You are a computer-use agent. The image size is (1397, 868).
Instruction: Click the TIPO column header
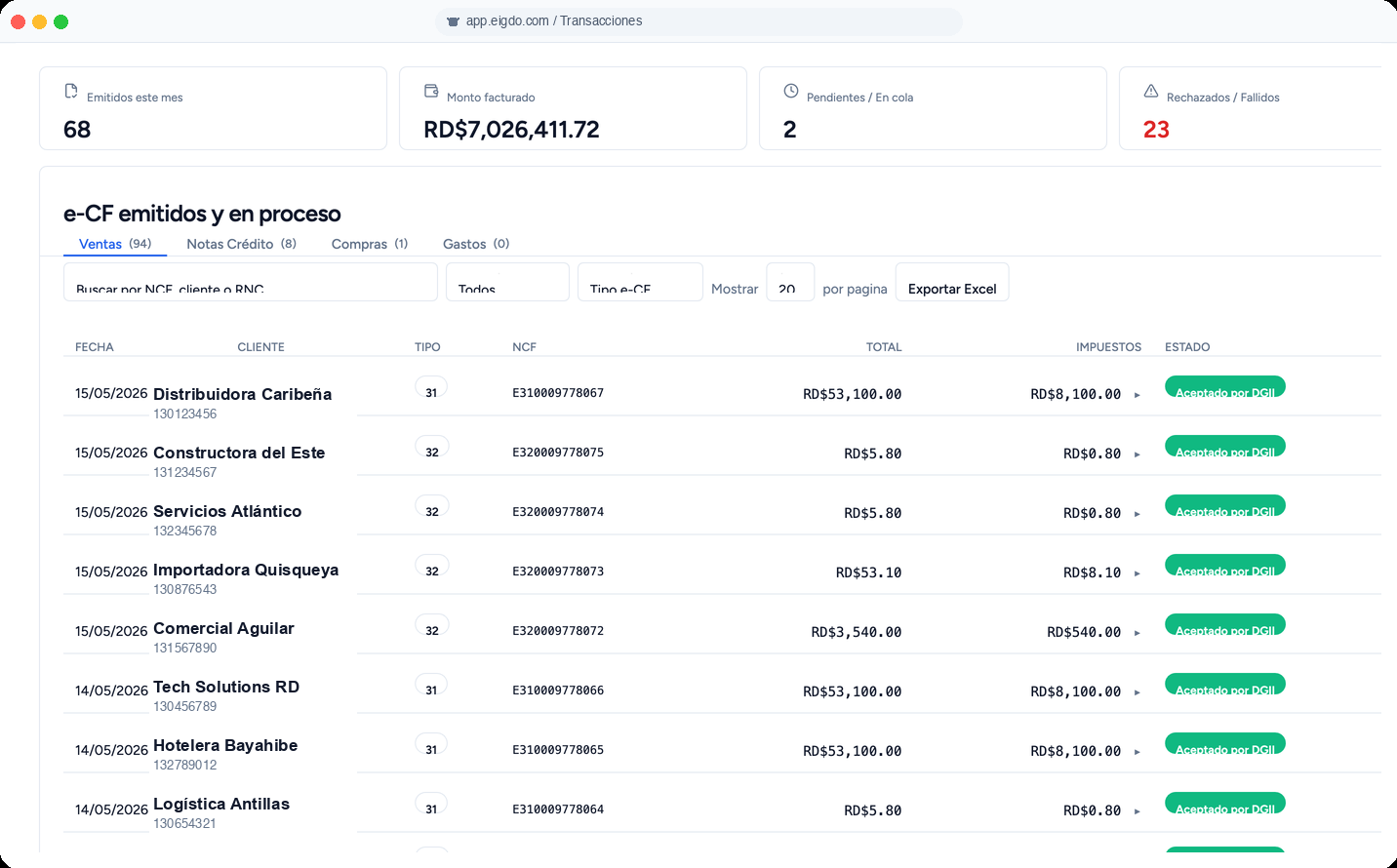(x=427, y=347)
